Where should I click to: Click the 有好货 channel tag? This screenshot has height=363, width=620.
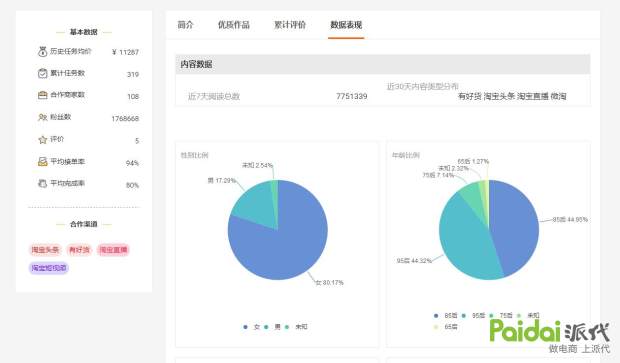[x=79, y=250]
